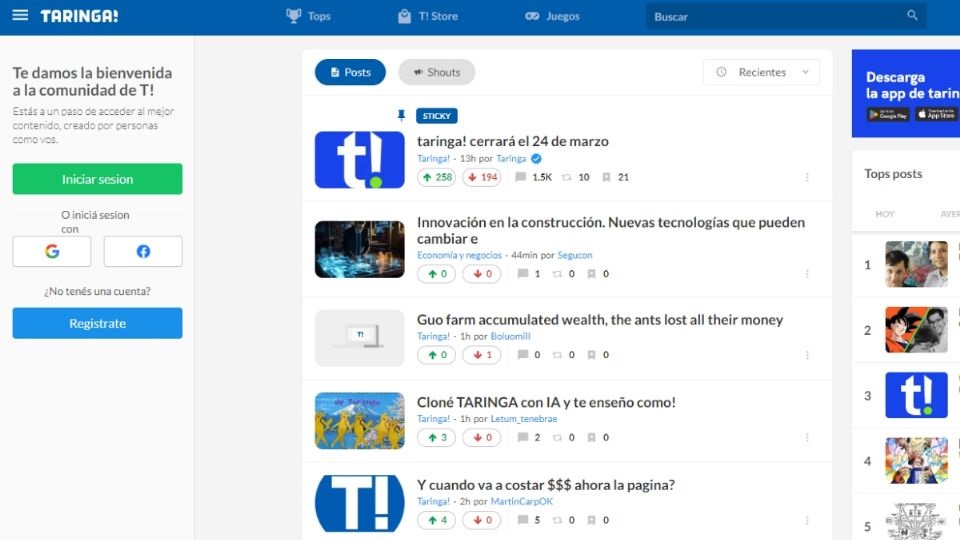
Task: Open Google Play badge in app banner
Action: tap(888, 114)
